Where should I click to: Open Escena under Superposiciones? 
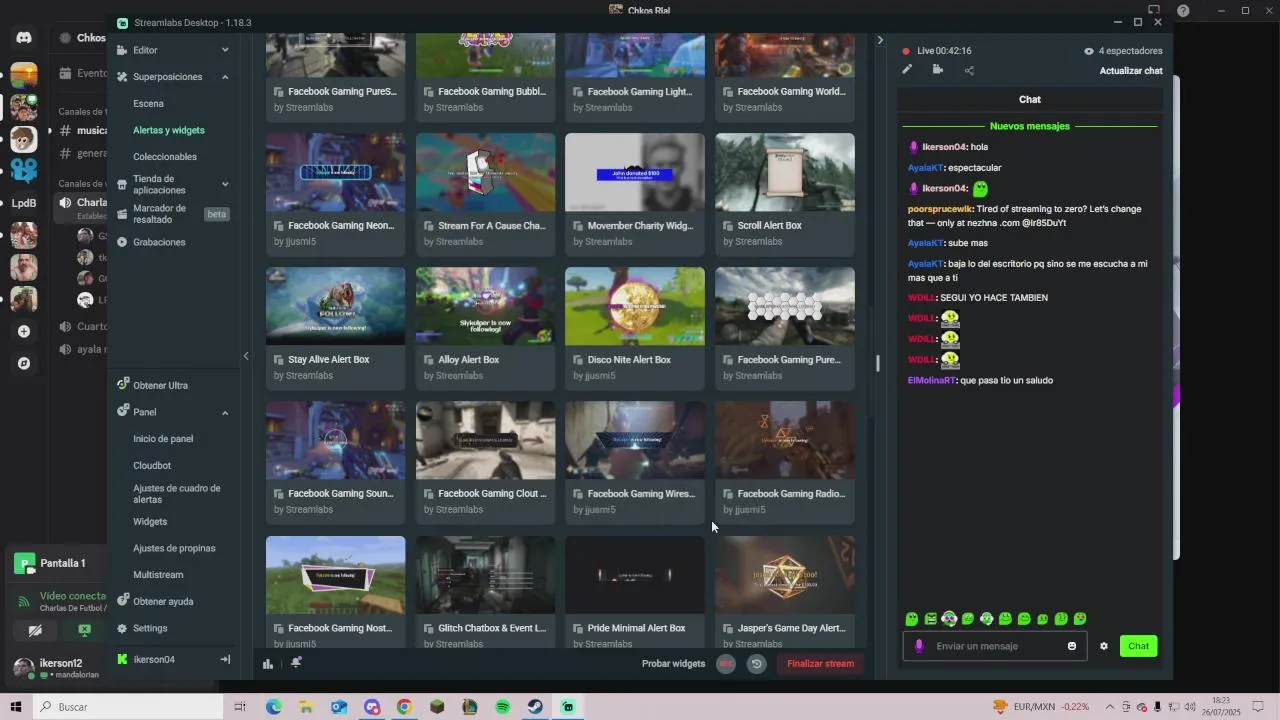(x=148, y=104)
